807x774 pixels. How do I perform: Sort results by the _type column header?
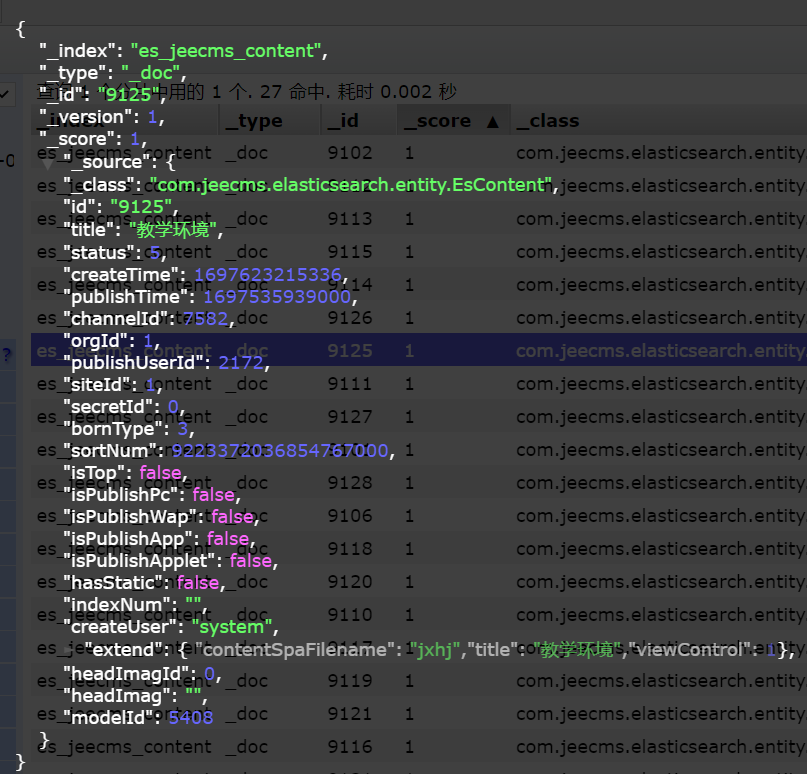coord(254,121)
